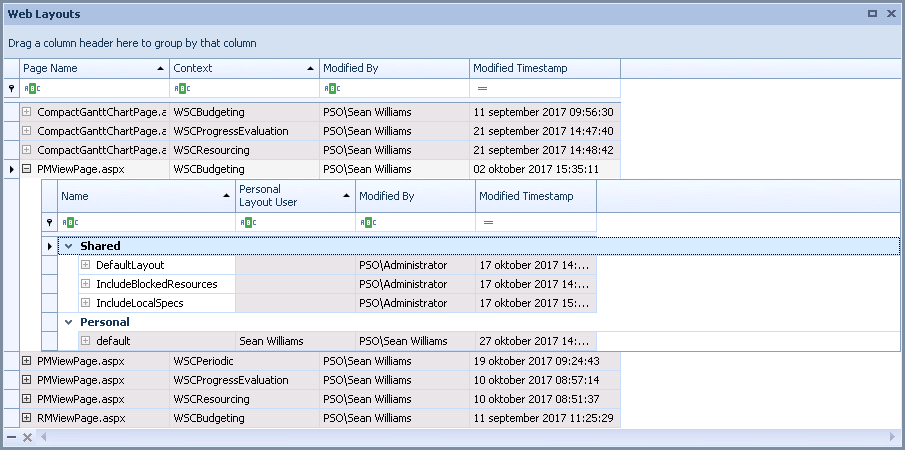Viewport: 905px width, 450px height.
Task: Expand the DefaultLayout row
Action: (86, 265)
